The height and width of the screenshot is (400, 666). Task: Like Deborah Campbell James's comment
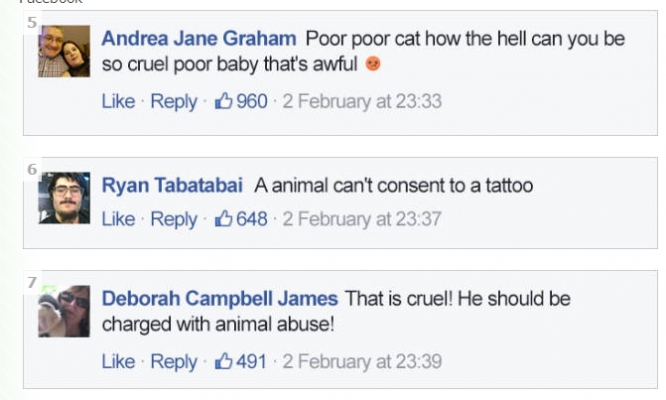pos(118,361)
